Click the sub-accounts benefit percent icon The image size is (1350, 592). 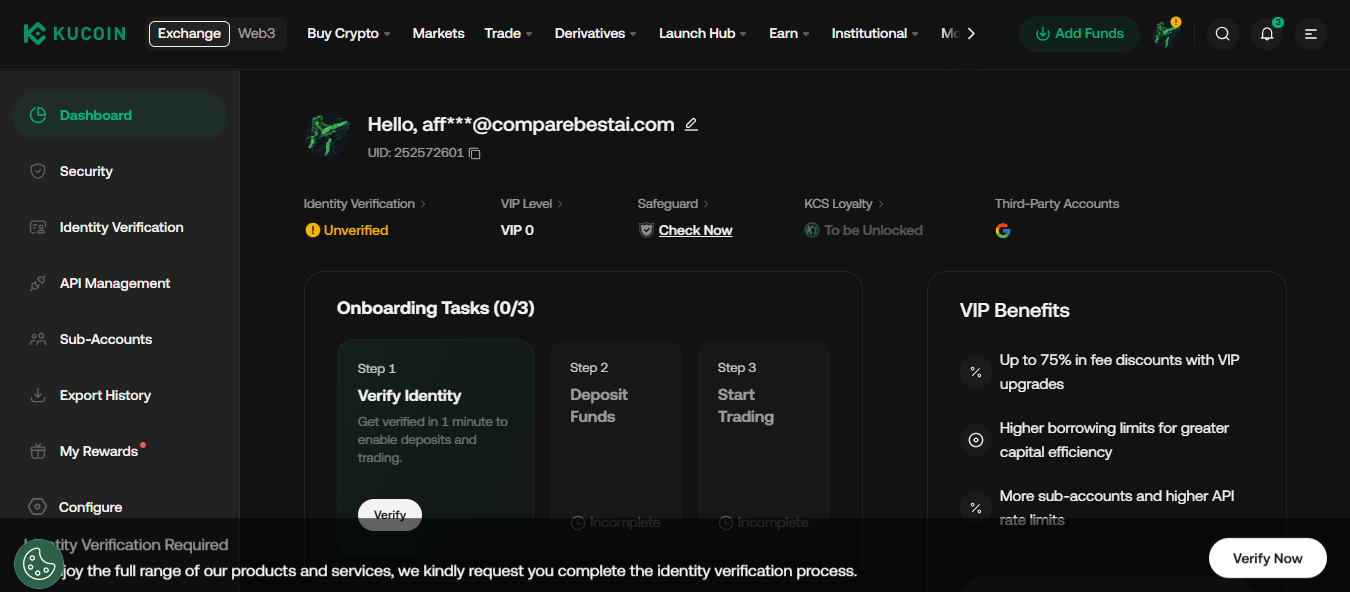coord(976,508)
